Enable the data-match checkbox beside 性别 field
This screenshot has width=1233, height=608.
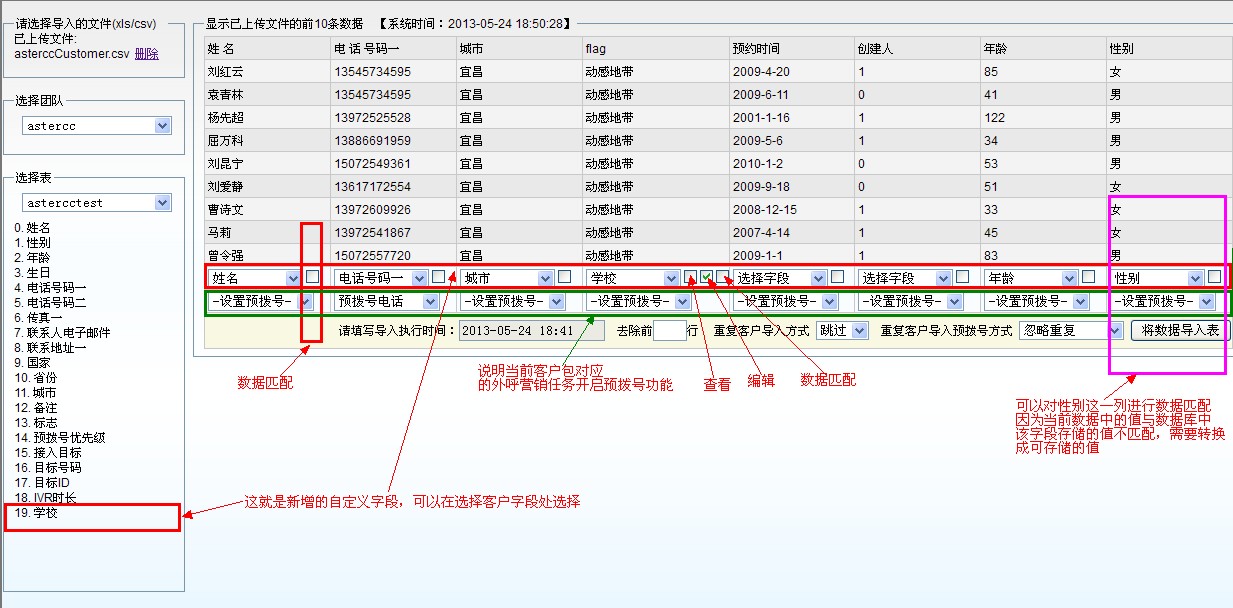tap(1214, 277)
